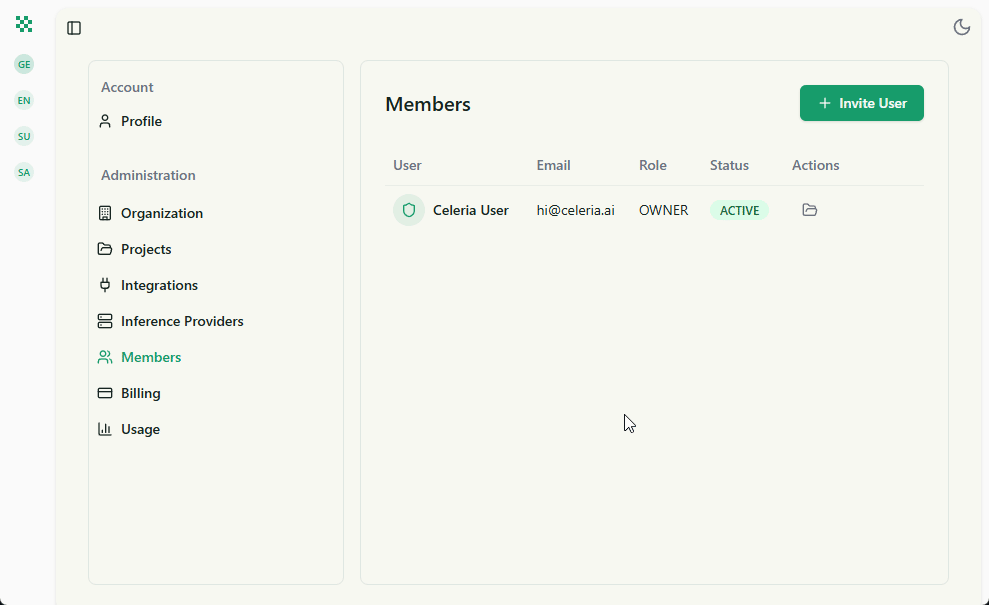Screen dimensions: 989x605
Task: Switch to dark mode with moon icon
Action: [x=962, y=27]
